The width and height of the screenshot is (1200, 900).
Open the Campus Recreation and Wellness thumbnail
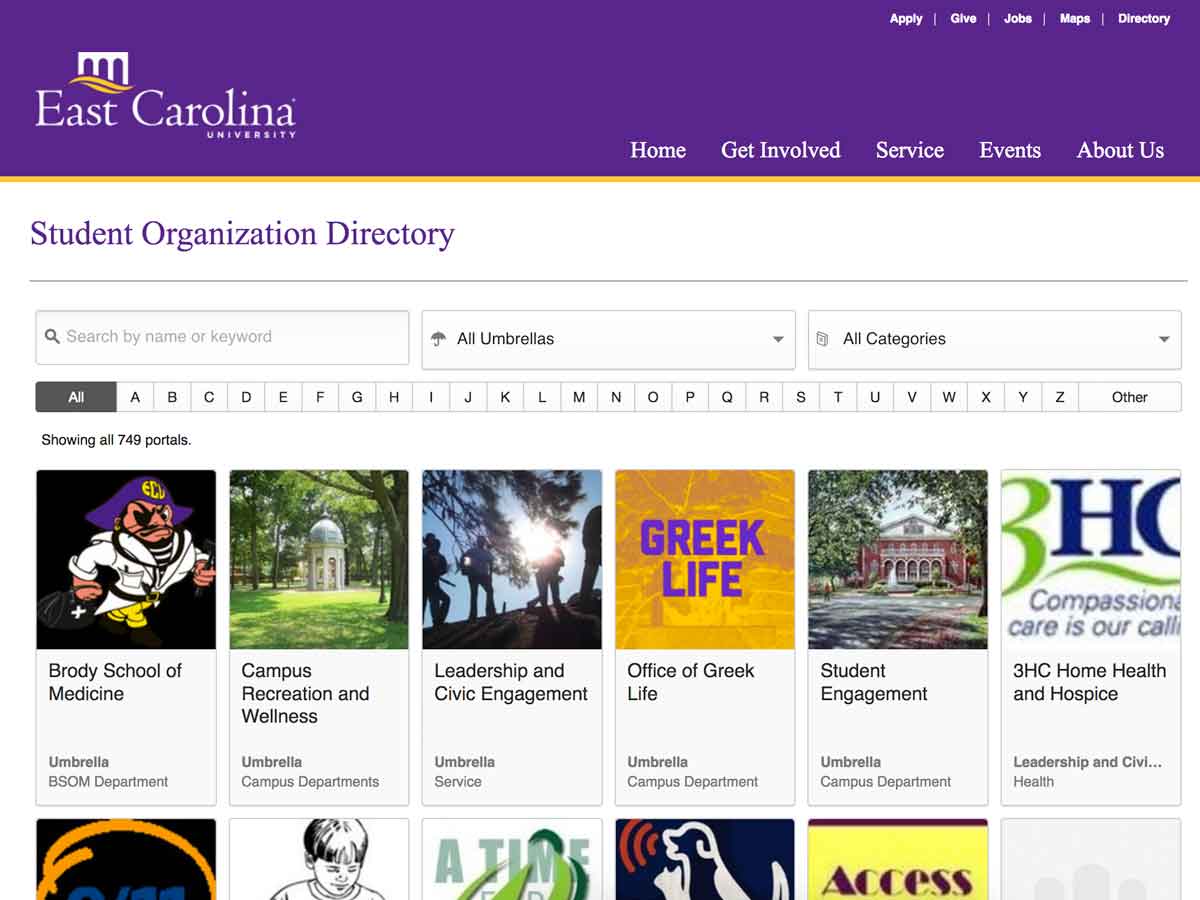[x=319, y=560]
